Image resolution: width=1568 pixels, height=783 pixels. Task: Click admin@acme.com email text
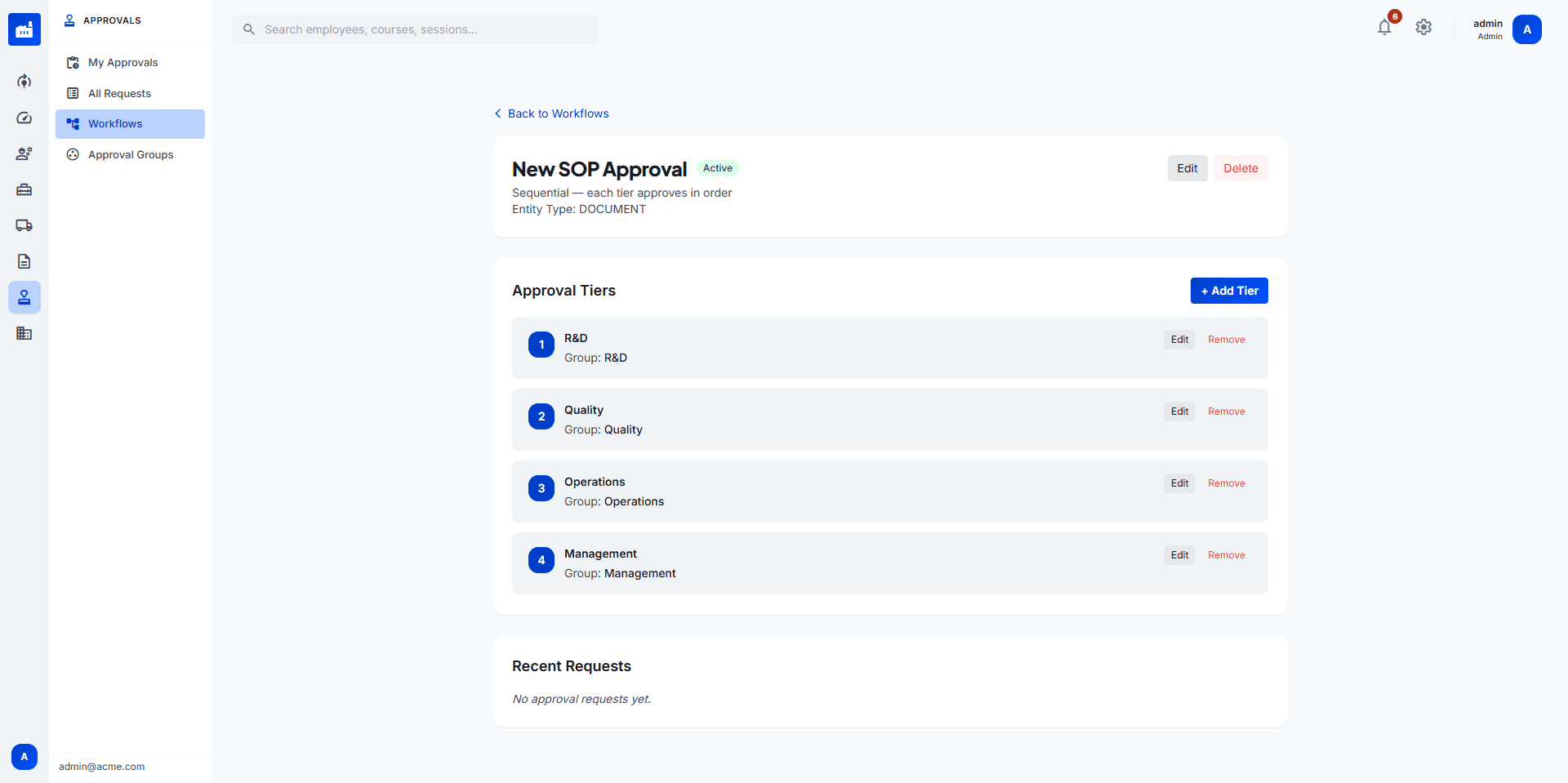[102, 767]
